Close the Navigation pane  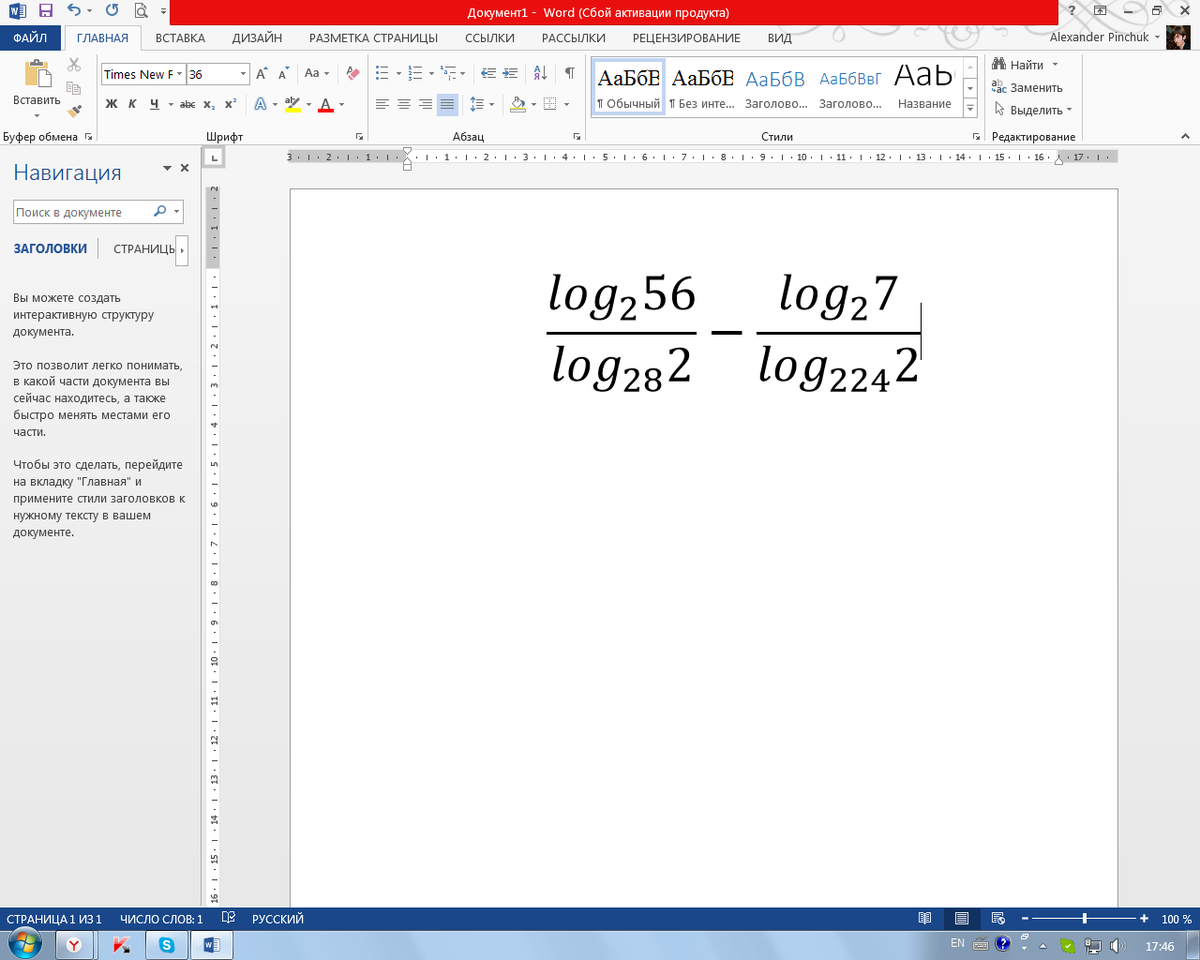click(x=184, y=168)
